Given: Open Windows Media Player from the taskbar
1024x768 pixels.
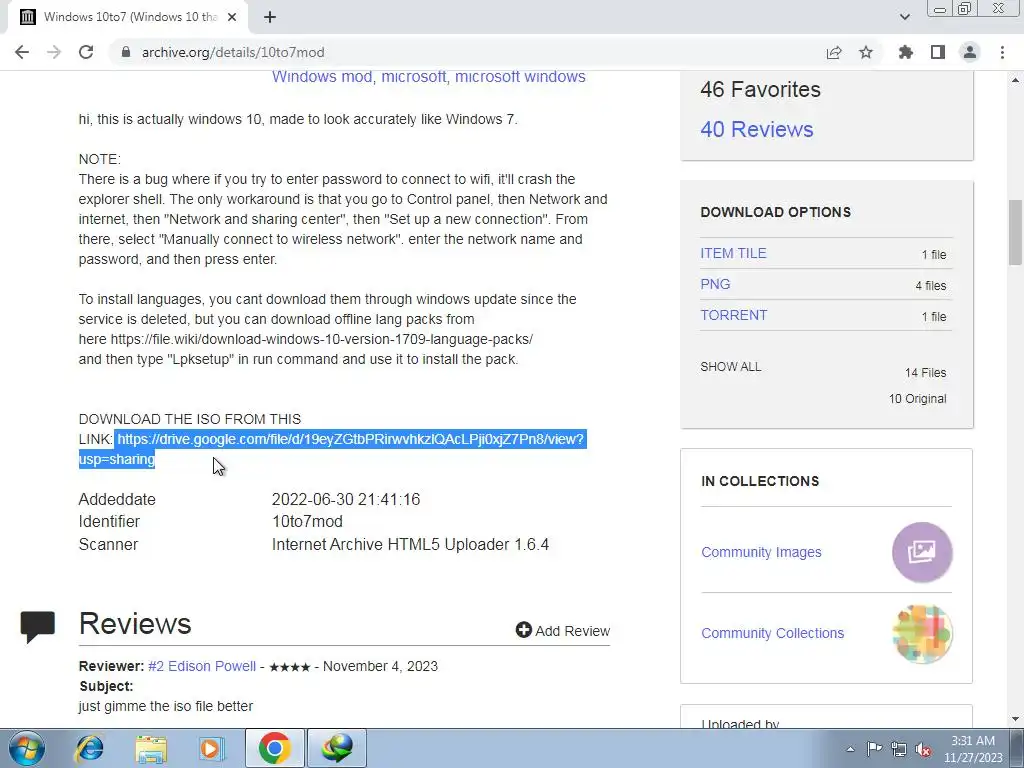Looking at the screenshot, I should click(212, 748).
